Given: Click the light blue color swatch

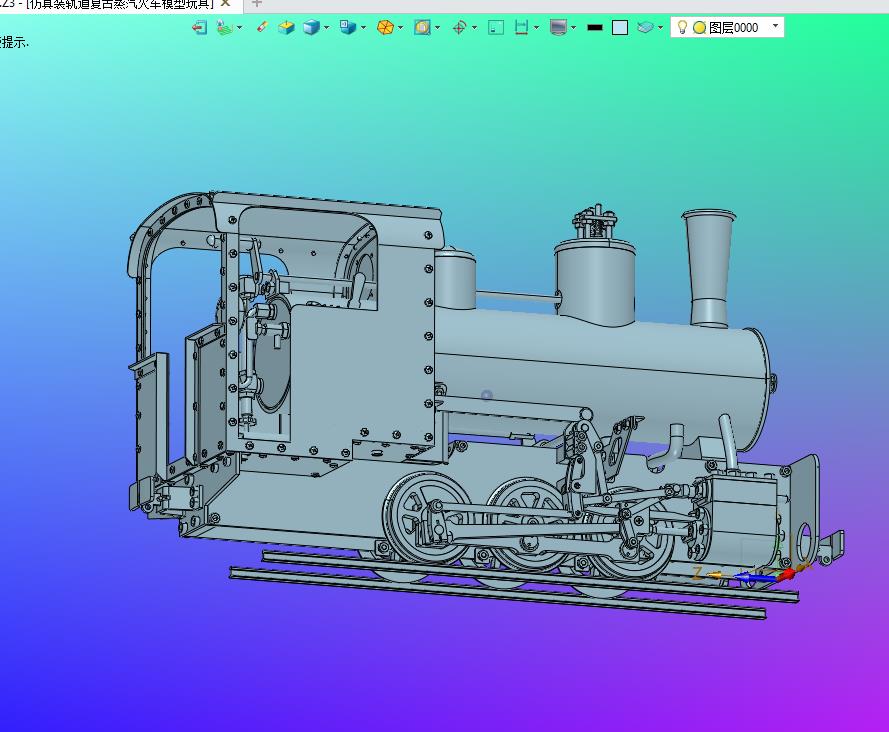Looking at the screenshot, I should point(620,28).
